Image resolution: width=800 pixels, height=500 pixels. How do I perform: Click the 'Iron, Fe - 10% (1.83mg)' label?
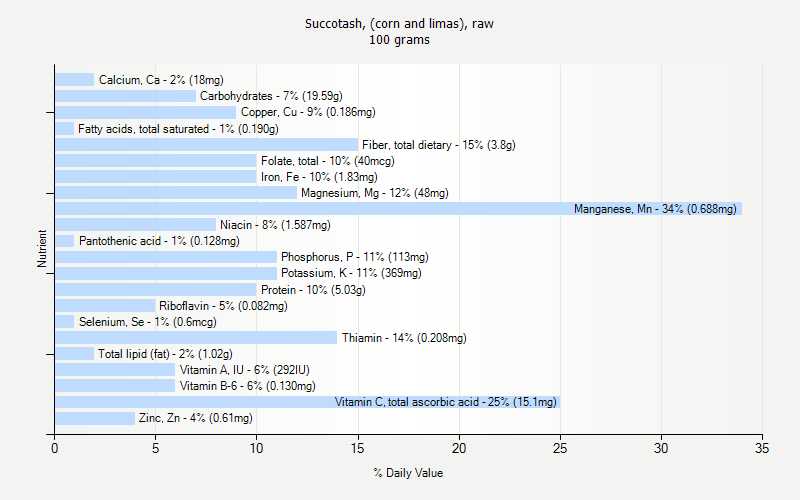click(319, 177)
